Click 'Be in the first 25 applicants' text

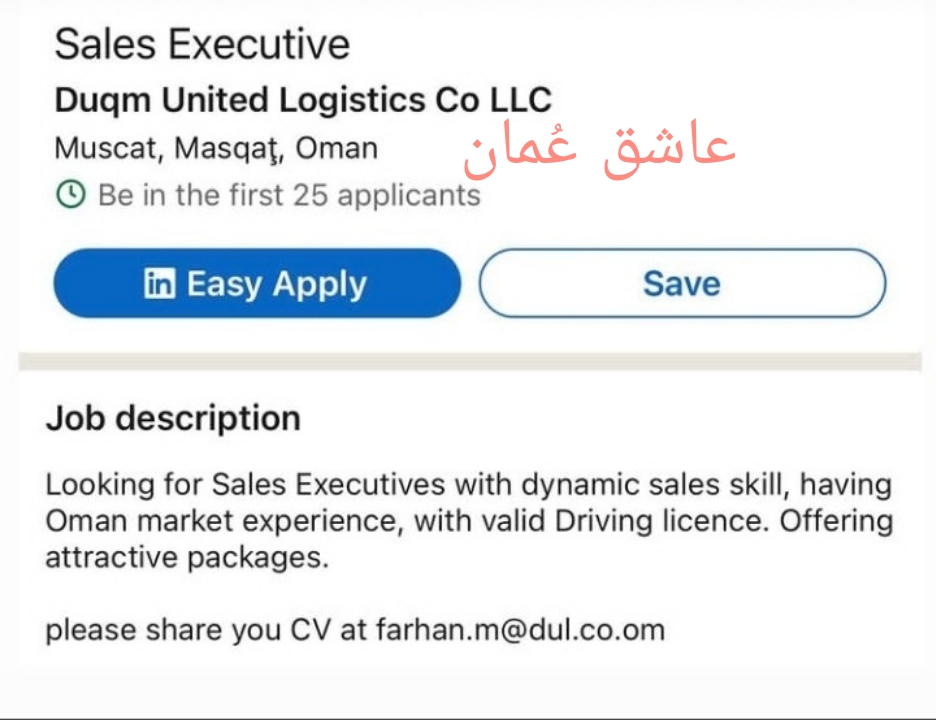(288, 194)
